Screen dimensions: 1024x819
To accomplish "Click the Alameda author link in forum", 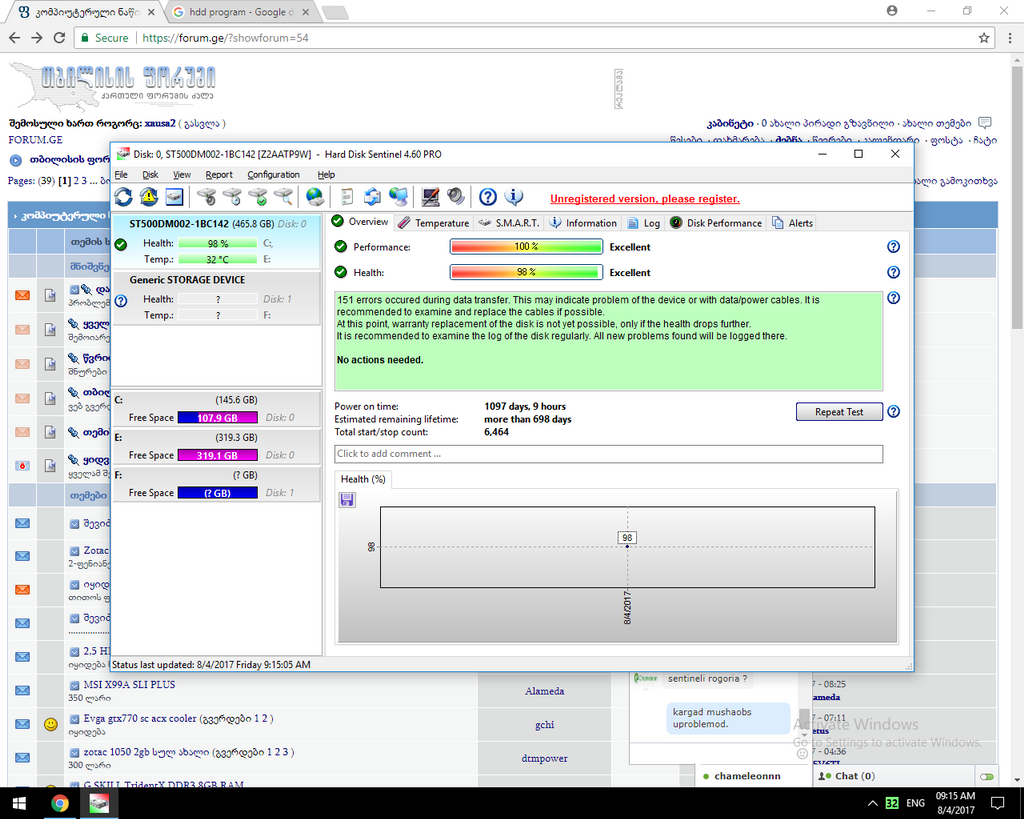I will 545,691.
